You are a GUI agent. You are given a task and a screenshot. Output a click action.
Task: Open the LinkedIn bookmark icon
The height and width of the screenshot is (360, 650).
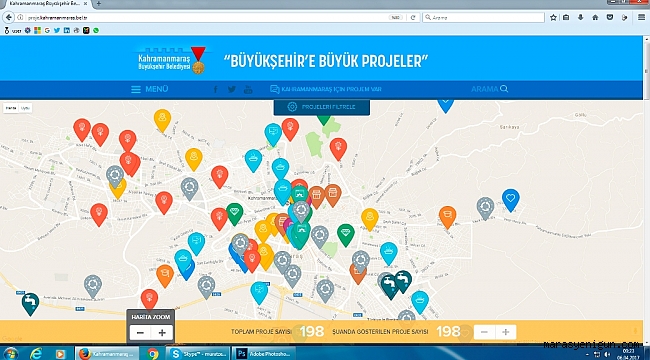(x=67, y=30)
